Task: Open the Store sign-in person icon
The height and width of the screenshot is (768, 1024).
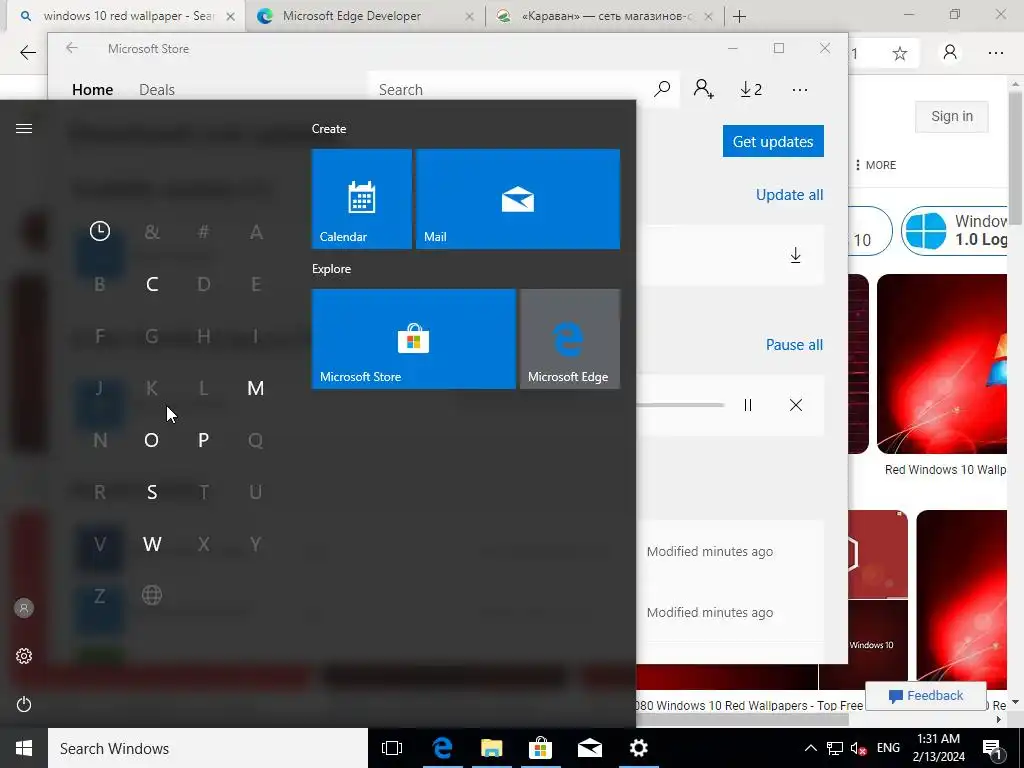Action: (703, 89)
